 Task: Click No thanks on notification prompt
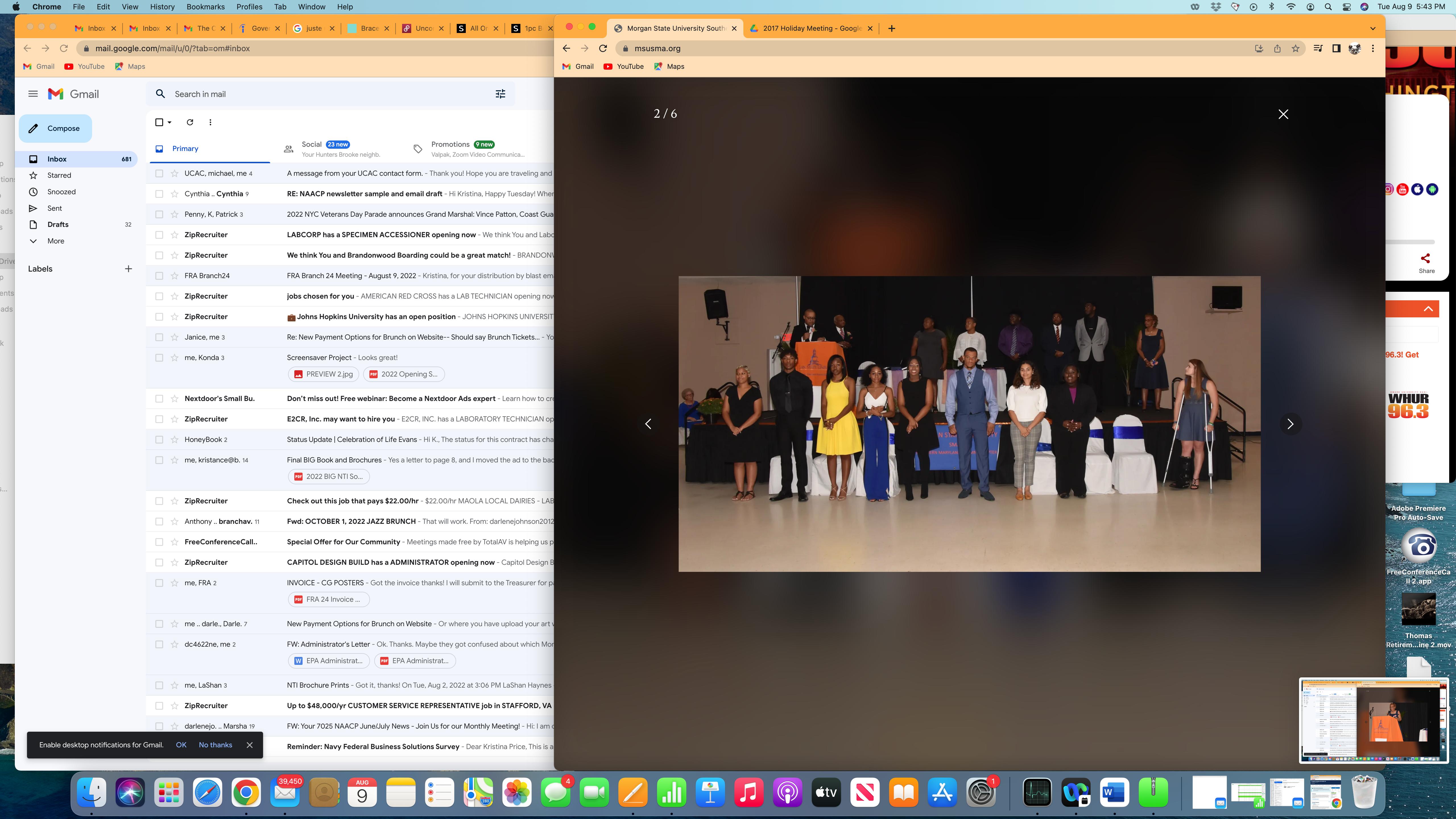click(215, 745)
